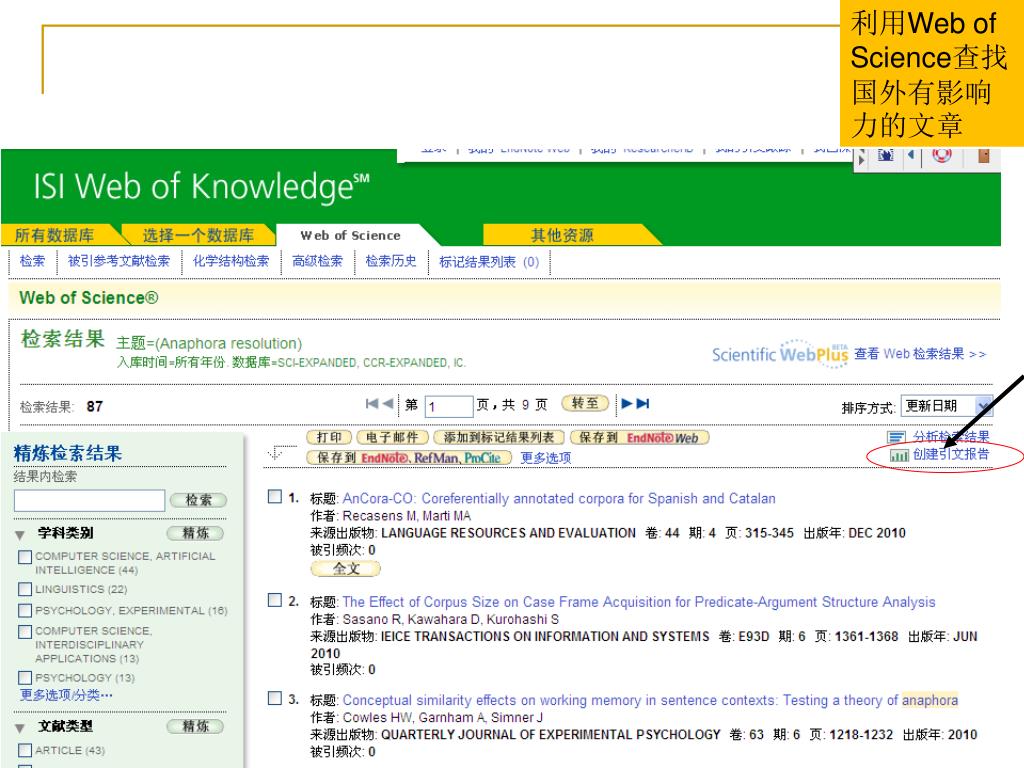Click the 分析检索结果 link

pyautogui.click(x=951, y=436)
